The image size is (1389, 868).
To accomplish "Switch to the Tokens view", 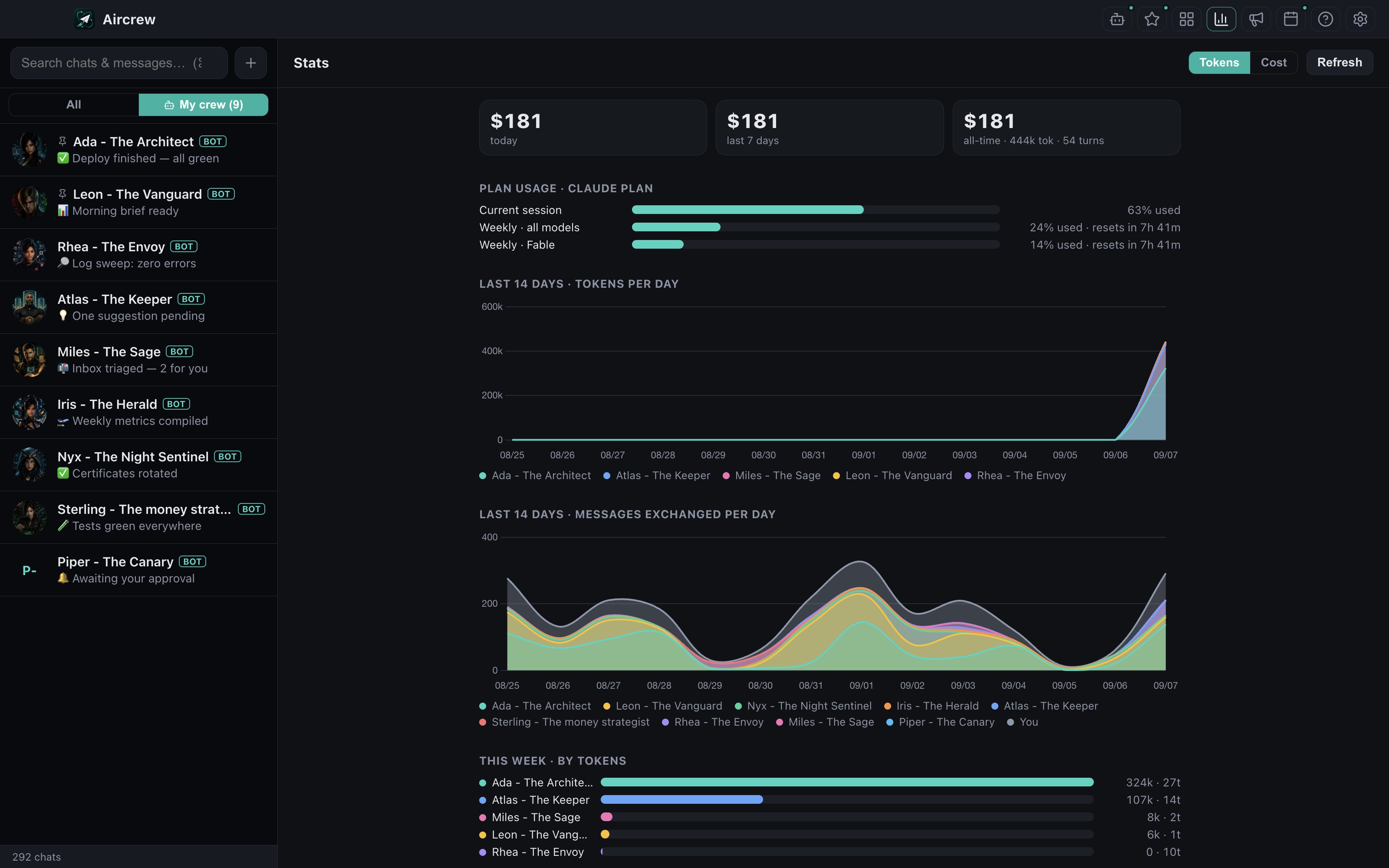I will click(x=1218, y=62).
